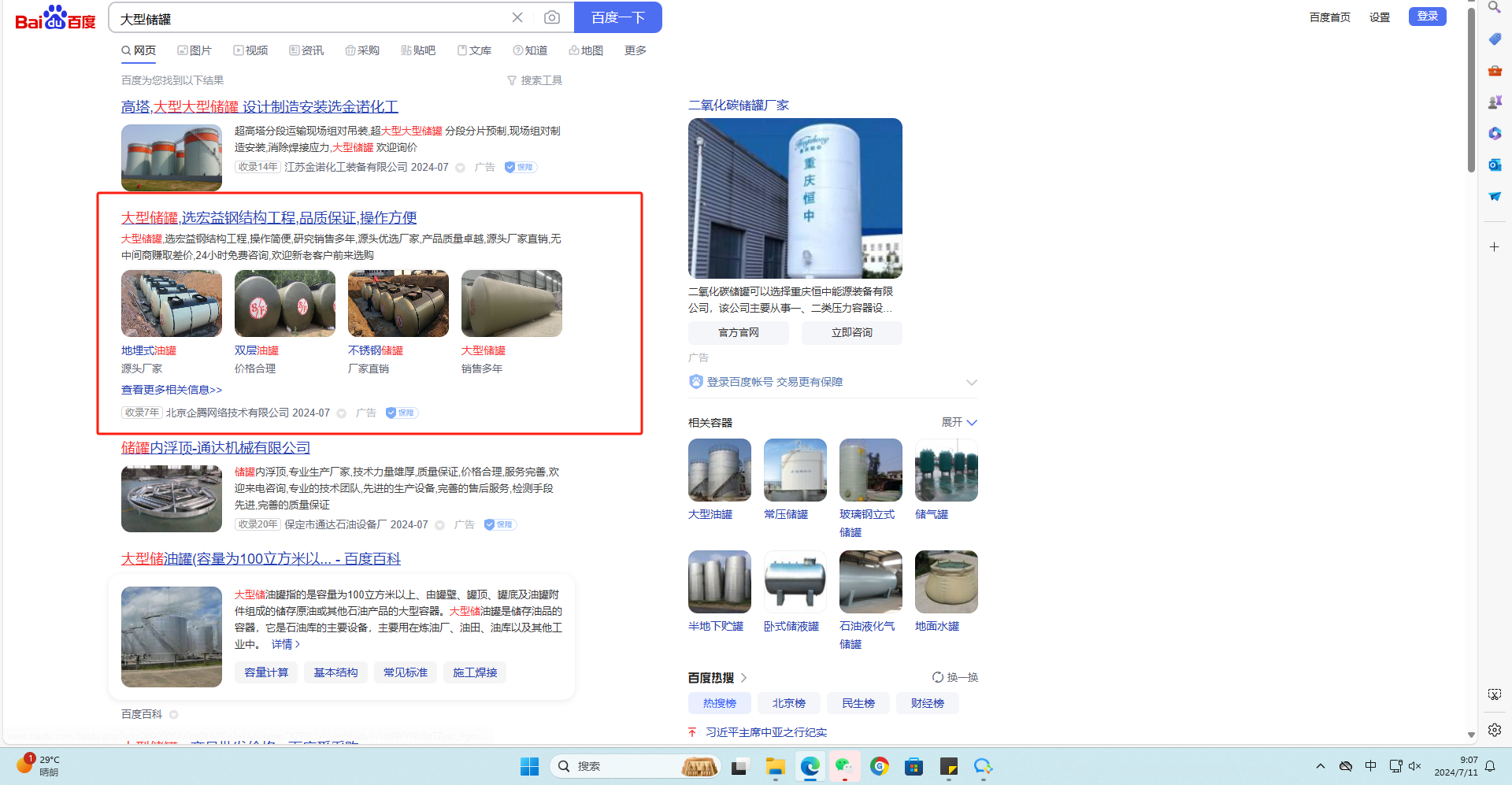Click the Baidu logo

coord(55,18)
